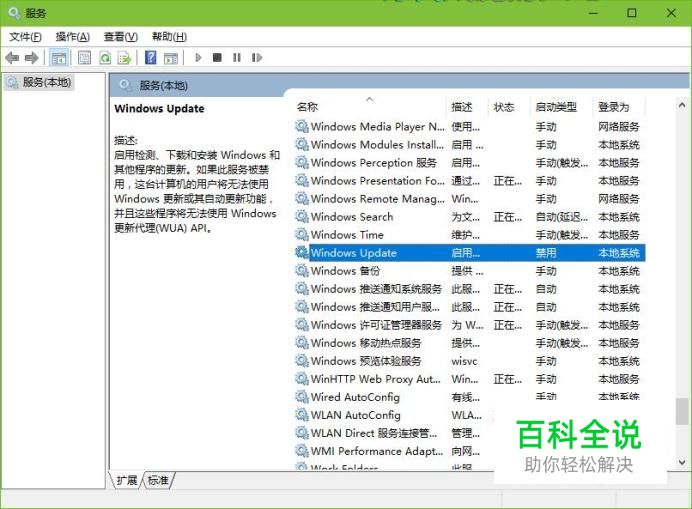692x509 pixels.
Task: Select the Windows 推送通知用户服... row
Action: click(x=470, y=307)
